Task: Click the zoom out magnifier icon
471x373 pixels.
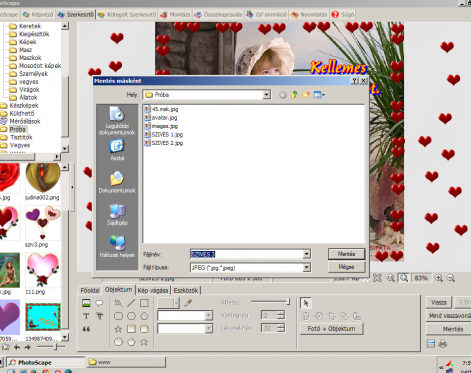Action: pyautogui.click(x=451, y=278)
